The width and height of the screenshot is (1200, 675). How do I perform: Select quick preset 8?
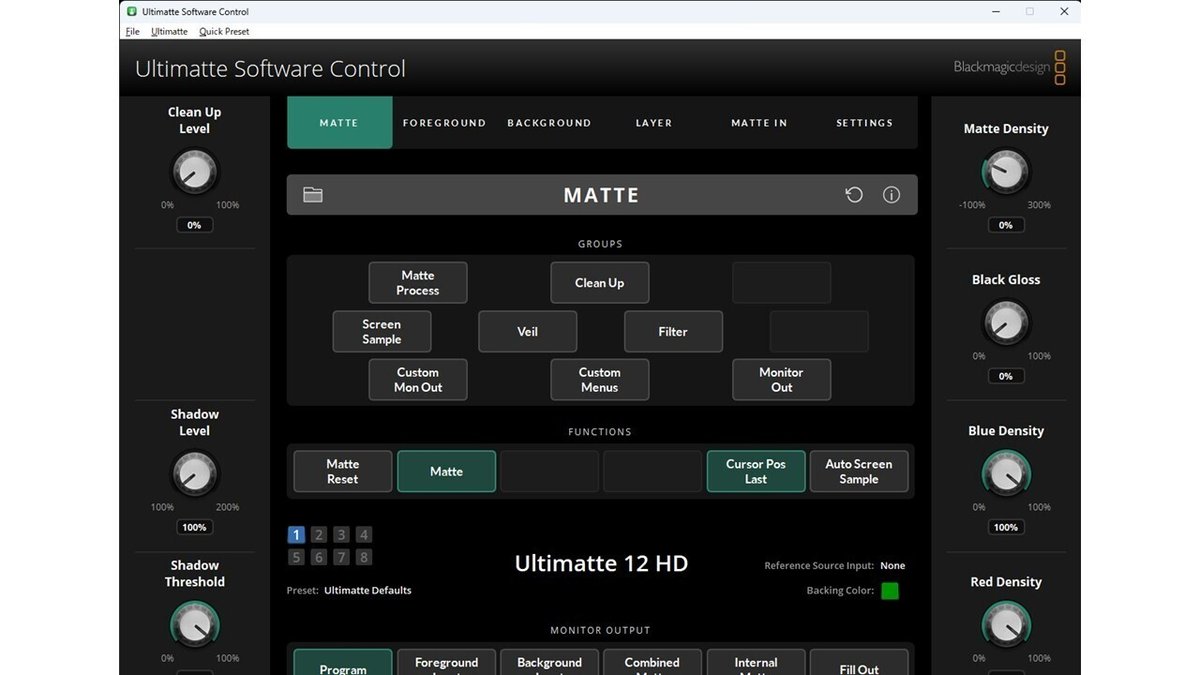[364, 557]
